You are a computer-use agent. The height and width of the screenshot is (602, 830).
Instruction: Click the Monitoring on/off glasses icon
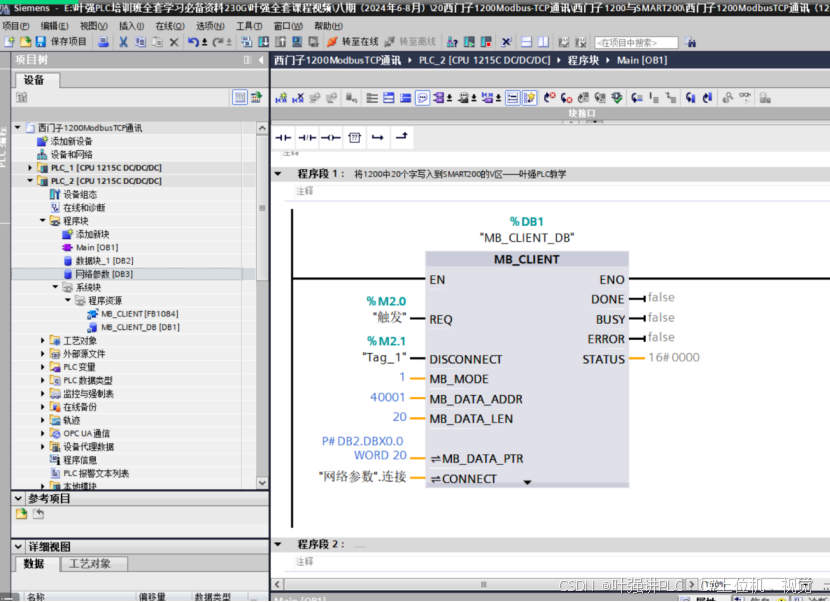[x=744, y=97]
